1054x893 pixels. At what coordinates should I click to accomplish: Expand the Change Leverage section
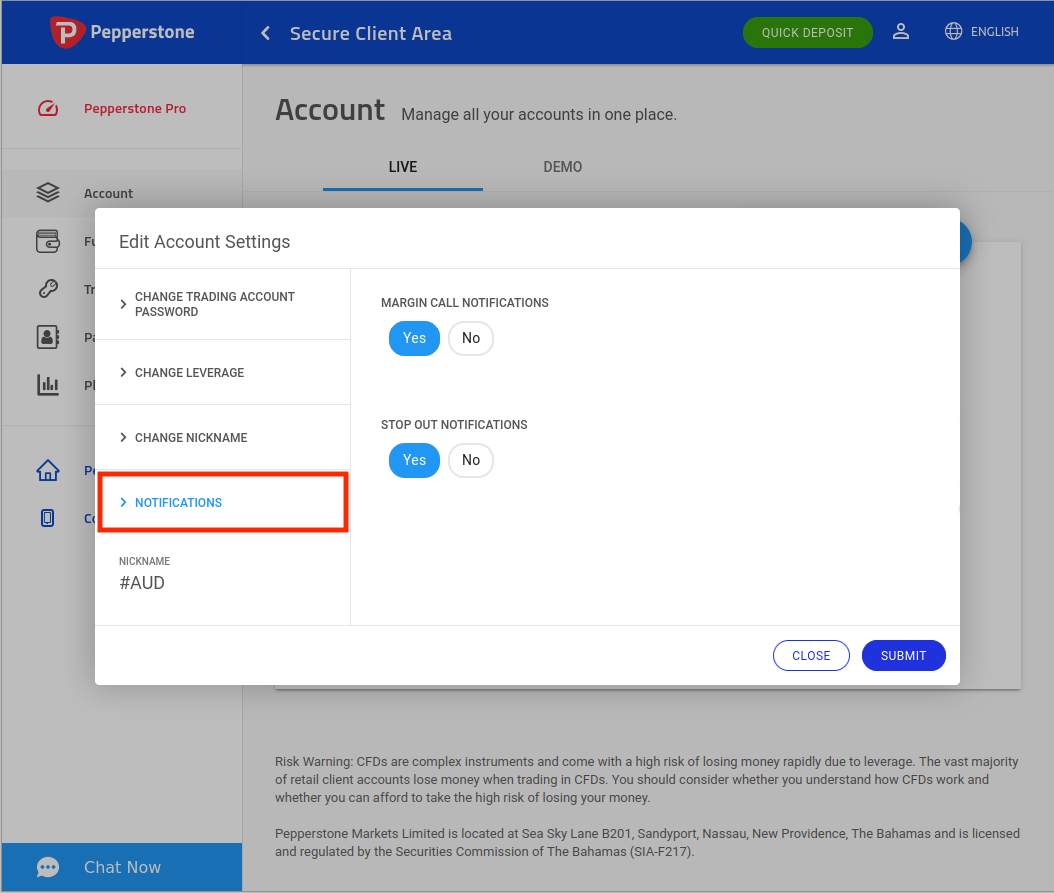222,373
